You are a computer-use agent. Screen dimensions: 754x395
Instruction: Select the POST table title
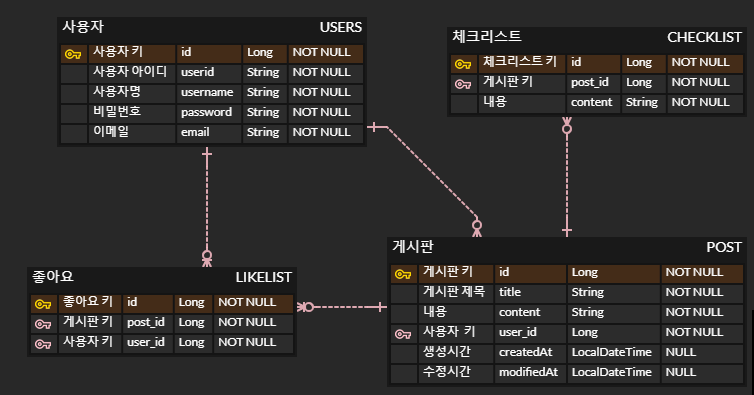pos(724,247)
